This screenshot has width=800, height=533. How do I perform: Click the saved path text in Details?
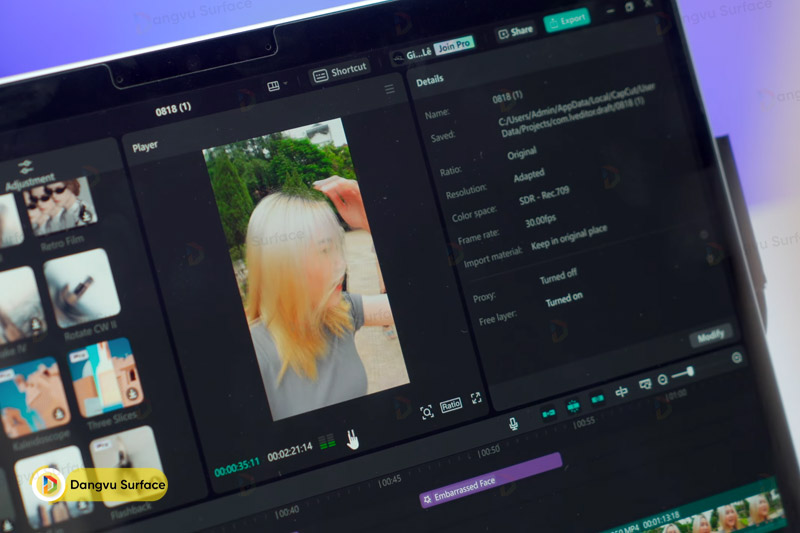pos(575,110)
